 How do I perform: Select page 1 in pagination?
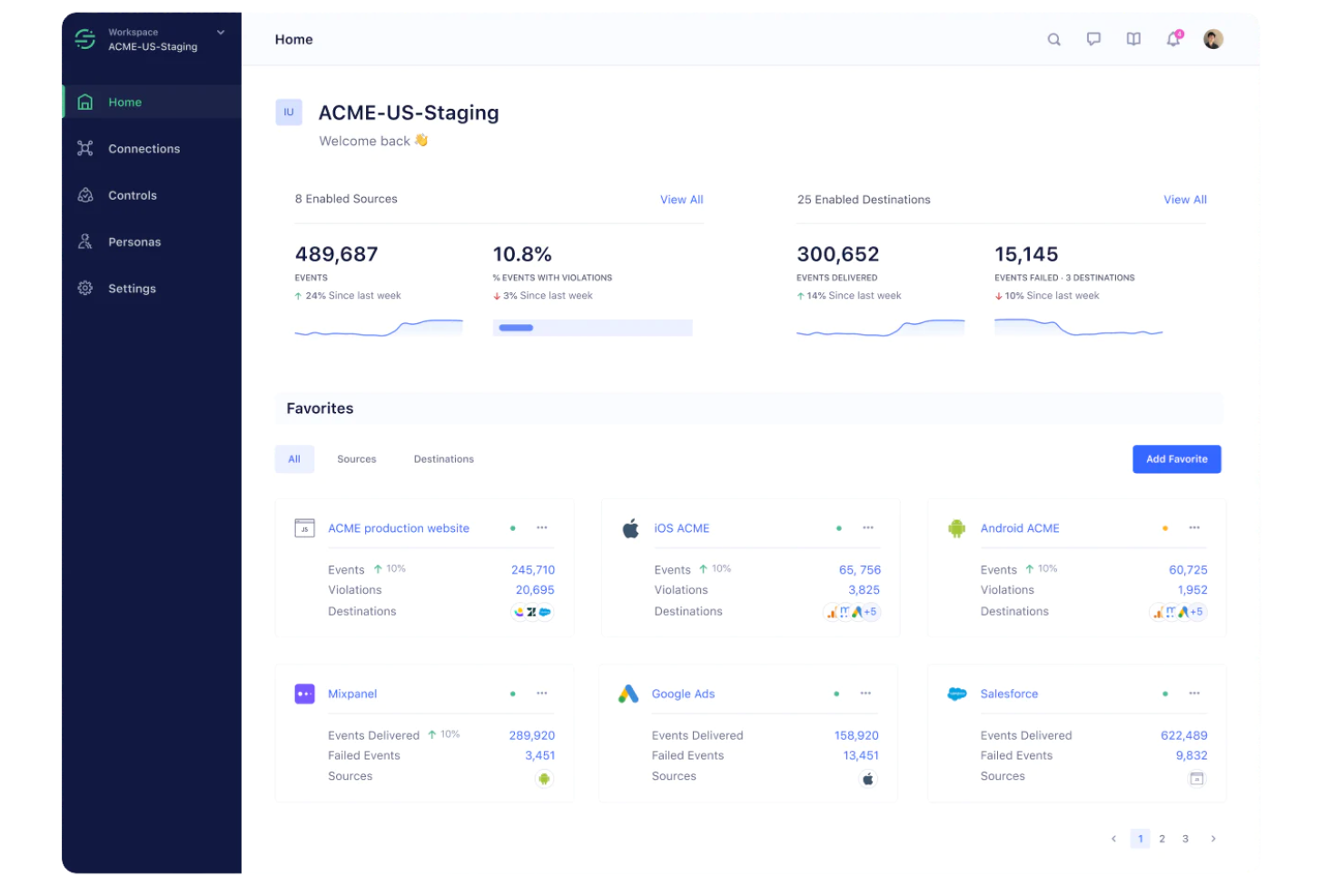[1141, 839]
